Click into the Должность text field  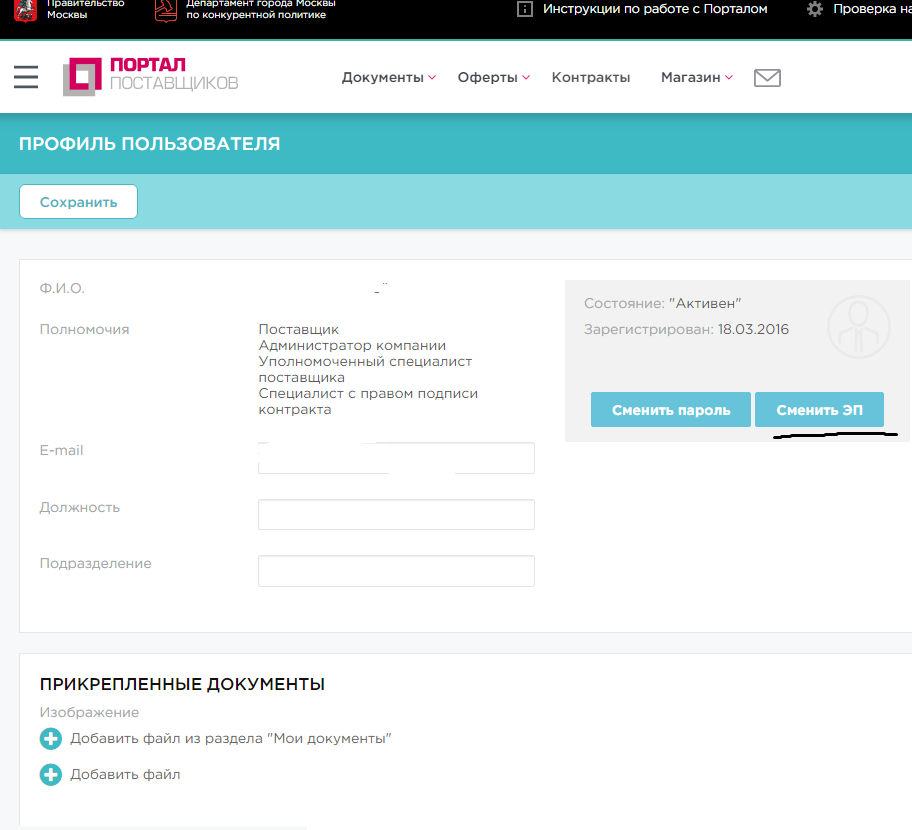(x=396, y=515)
